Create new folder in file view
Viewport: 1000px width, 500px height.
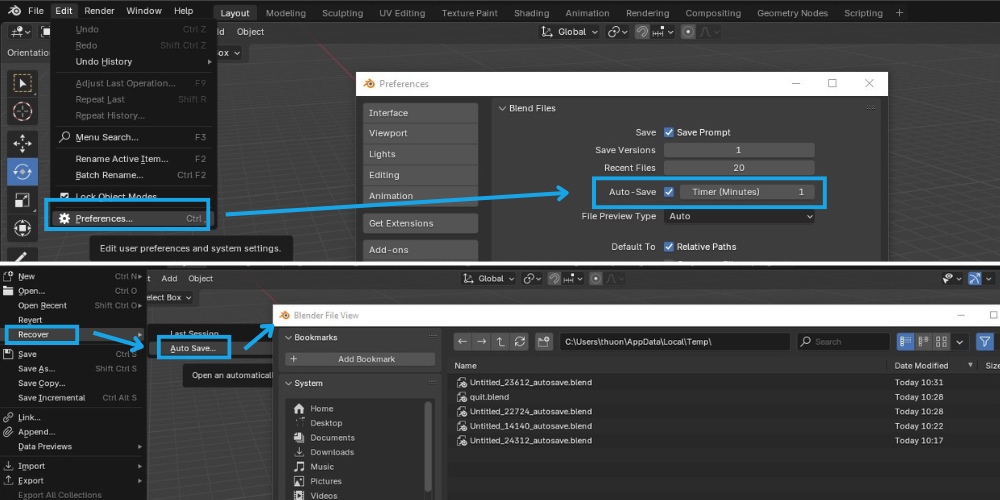coord(544,342)
